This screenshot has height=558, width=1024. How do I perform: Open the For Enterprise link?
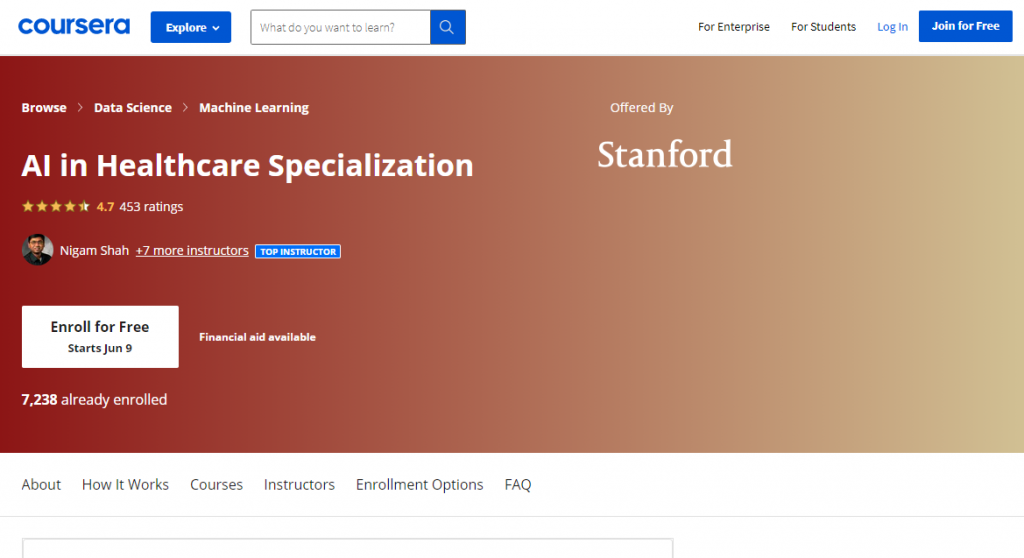pyautogui.click(x=734, y=27)
